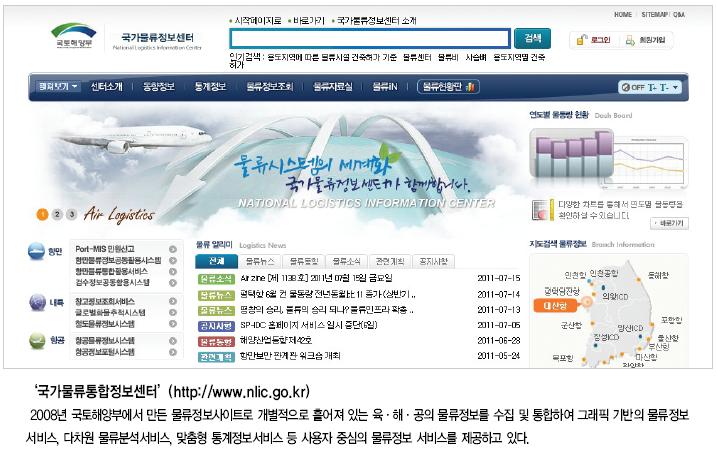The height and width of the screenshot is (459, 716).
Task: Open 물류자료실 menu
Action: 333,86
